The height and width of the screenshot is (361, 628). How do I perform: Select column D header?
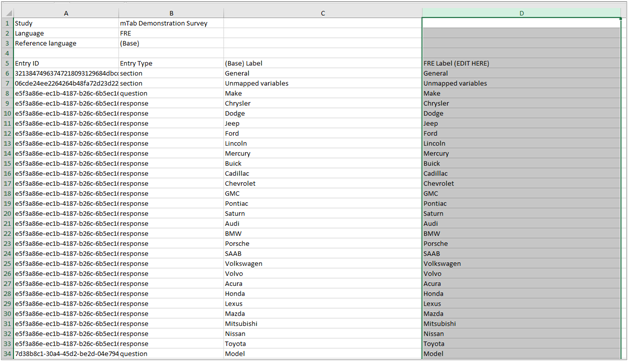click(521, 13)
